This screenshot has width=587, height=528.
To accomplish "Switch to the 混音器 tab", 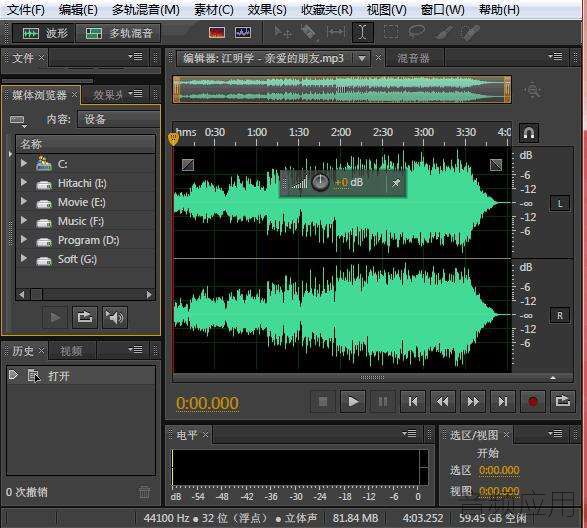I will point(413,58).
